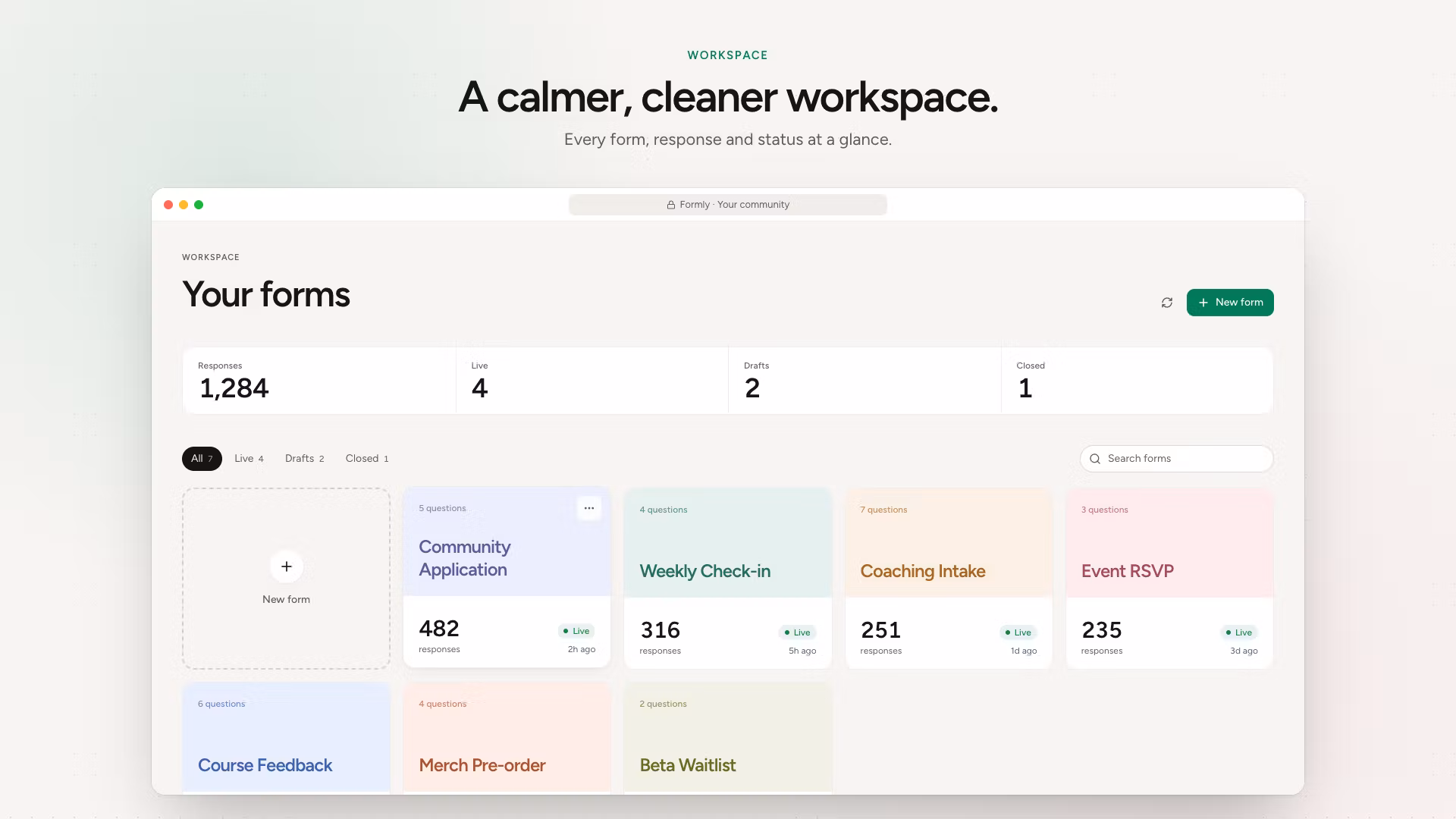Screen dimensions: 1456x819
Task: Click the '251' responses count
Action: (881, 630)
